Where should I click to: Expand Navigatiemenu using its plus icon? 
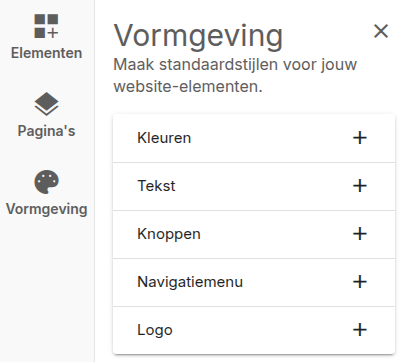tap(360, 282)
